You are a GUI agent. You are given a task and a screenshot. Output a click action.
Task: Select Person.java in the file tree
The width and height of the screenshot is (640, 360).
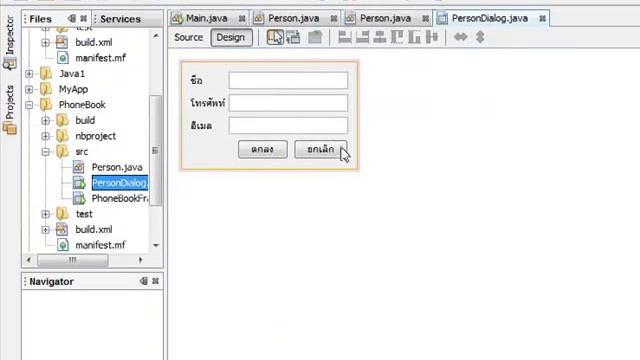117,167
